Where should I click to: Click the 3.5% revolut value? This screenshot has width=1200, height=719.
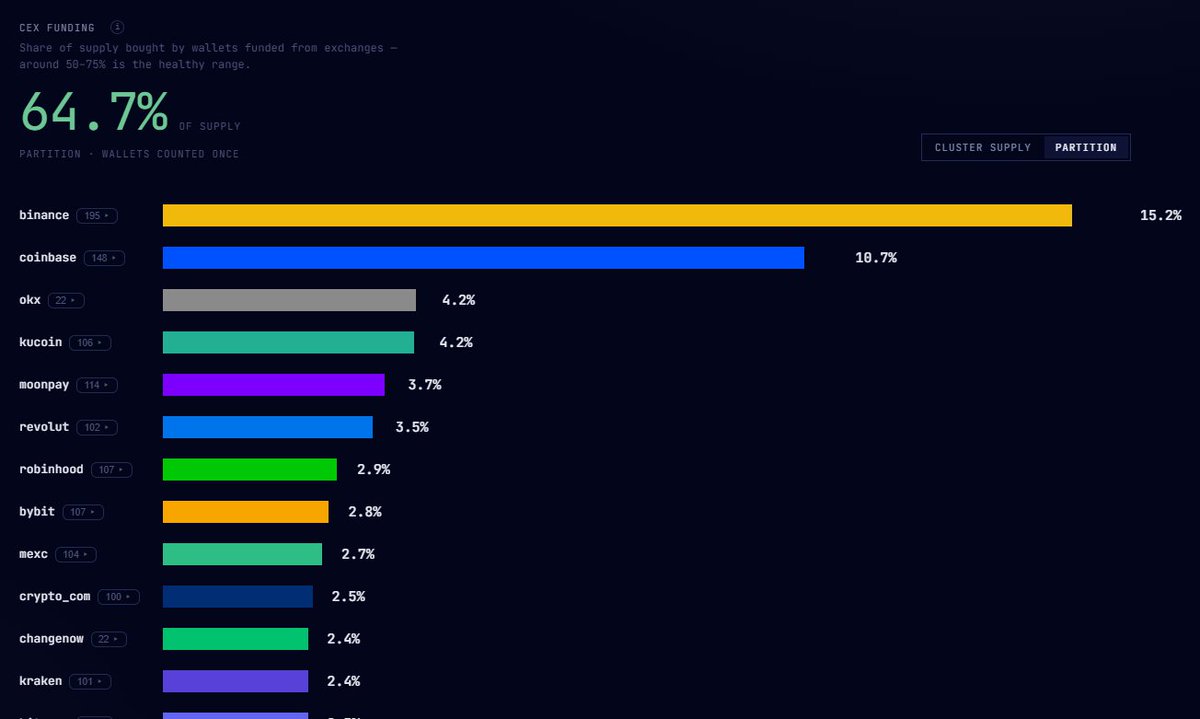coord(412,427)
